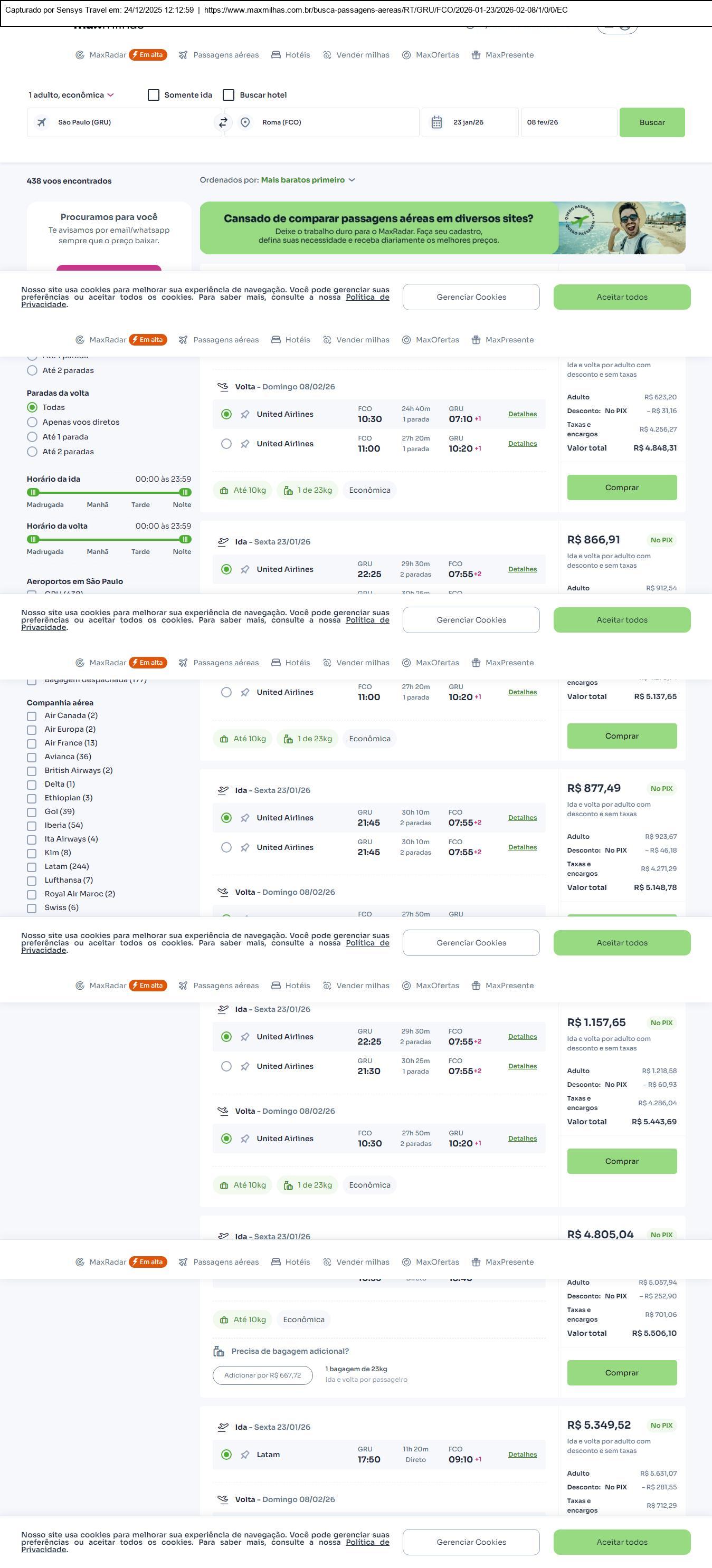This screenshot has width=712, height=1568.
Task: Click the 'Roma (FCO)' destination field
Action: 329,122
